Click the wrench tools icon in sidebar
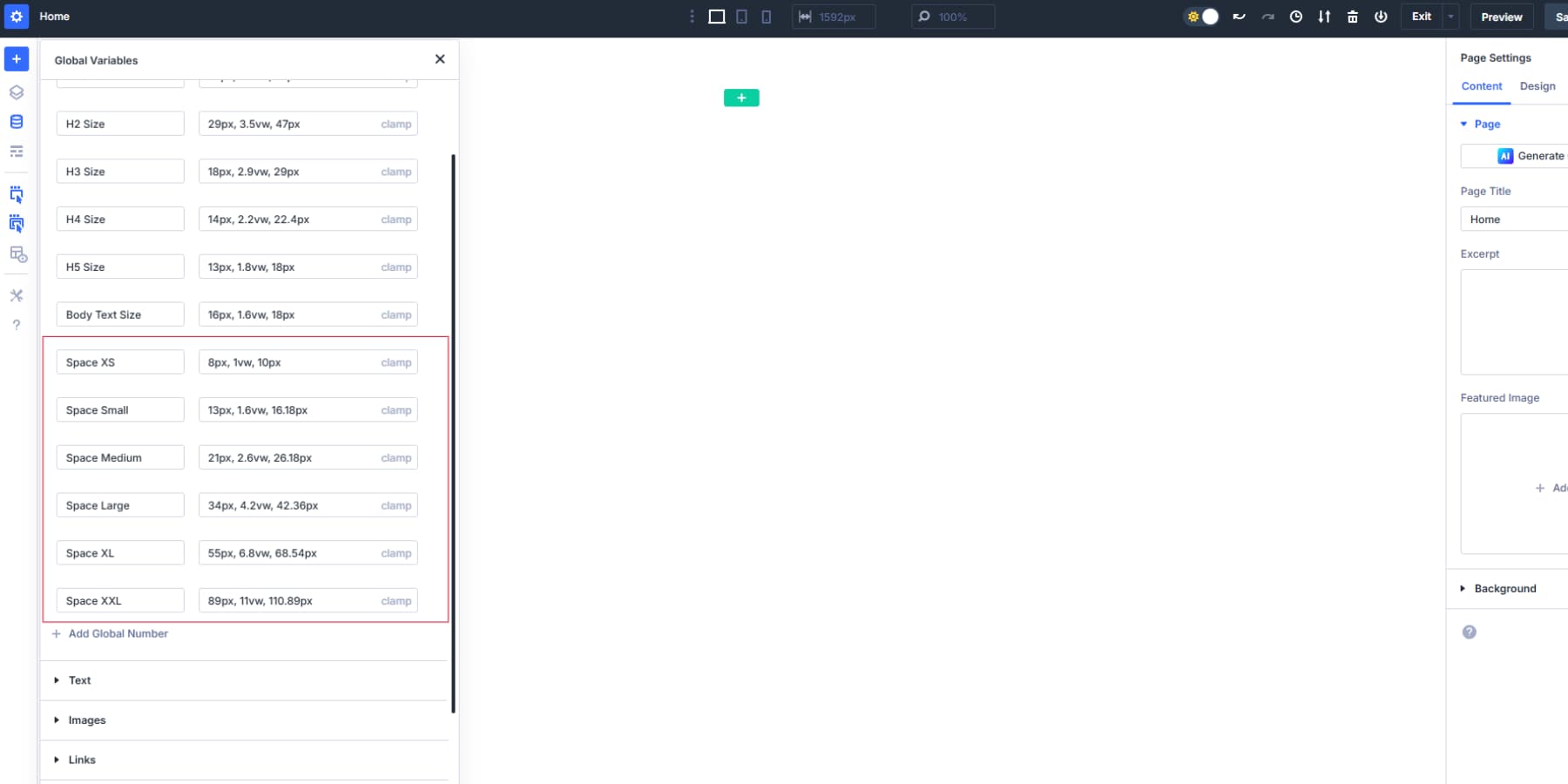The image size is (1568, 784). 16,295
